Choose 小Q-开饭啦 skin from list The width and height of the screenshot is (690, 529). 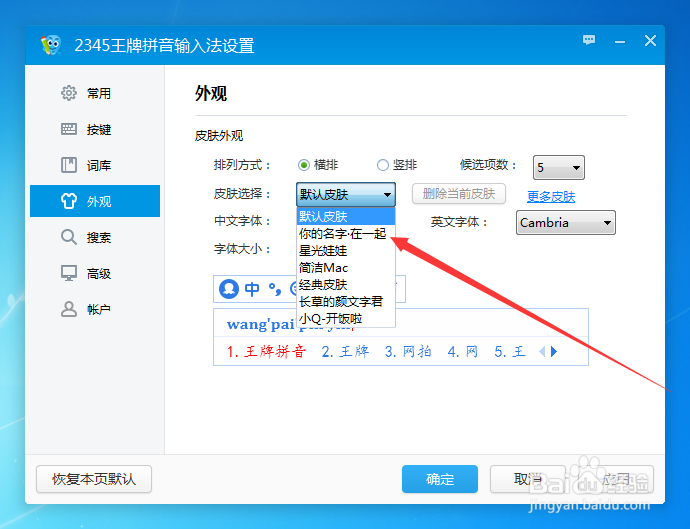point(346,318)
